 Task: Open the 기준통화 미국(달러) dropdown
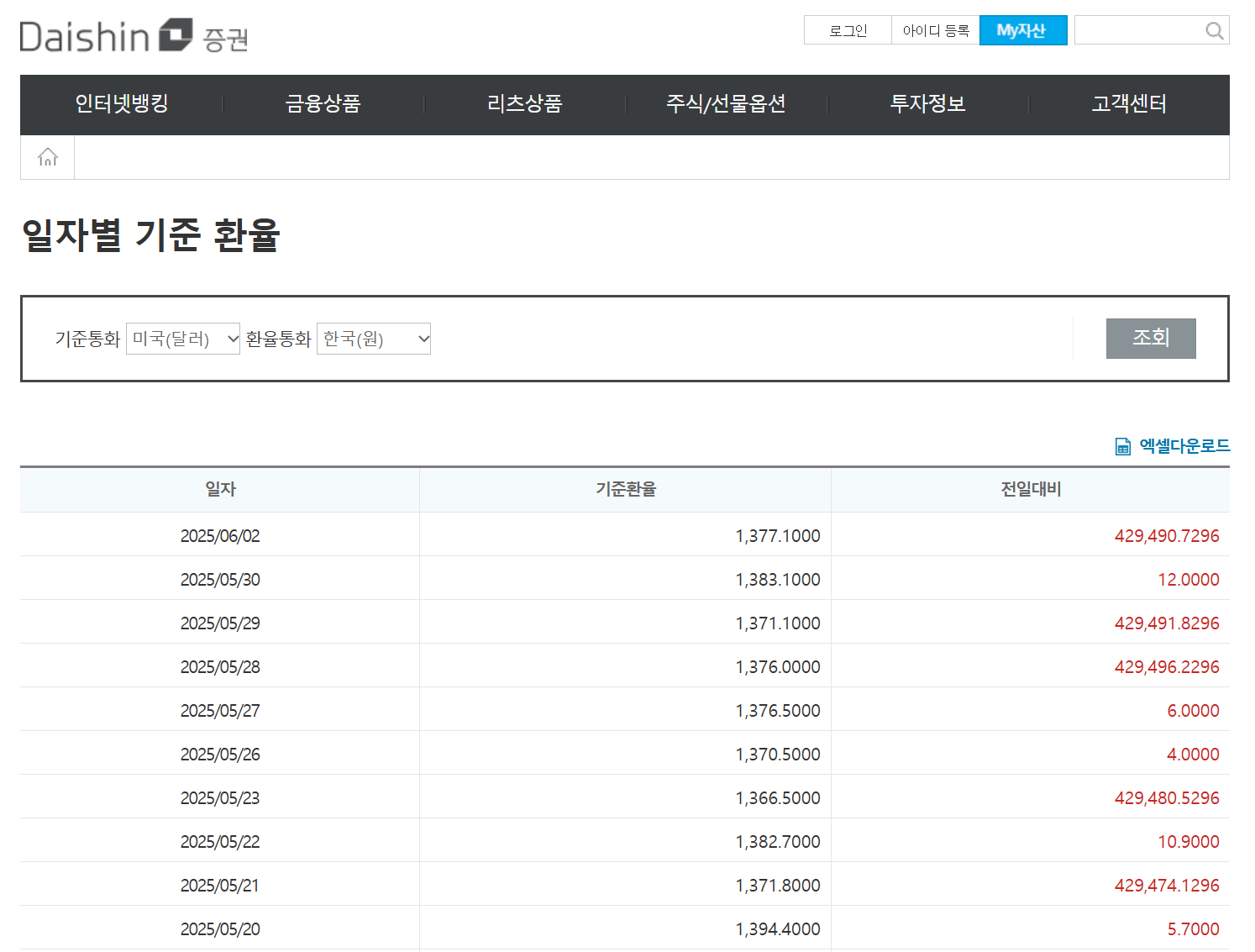point(182,339)
